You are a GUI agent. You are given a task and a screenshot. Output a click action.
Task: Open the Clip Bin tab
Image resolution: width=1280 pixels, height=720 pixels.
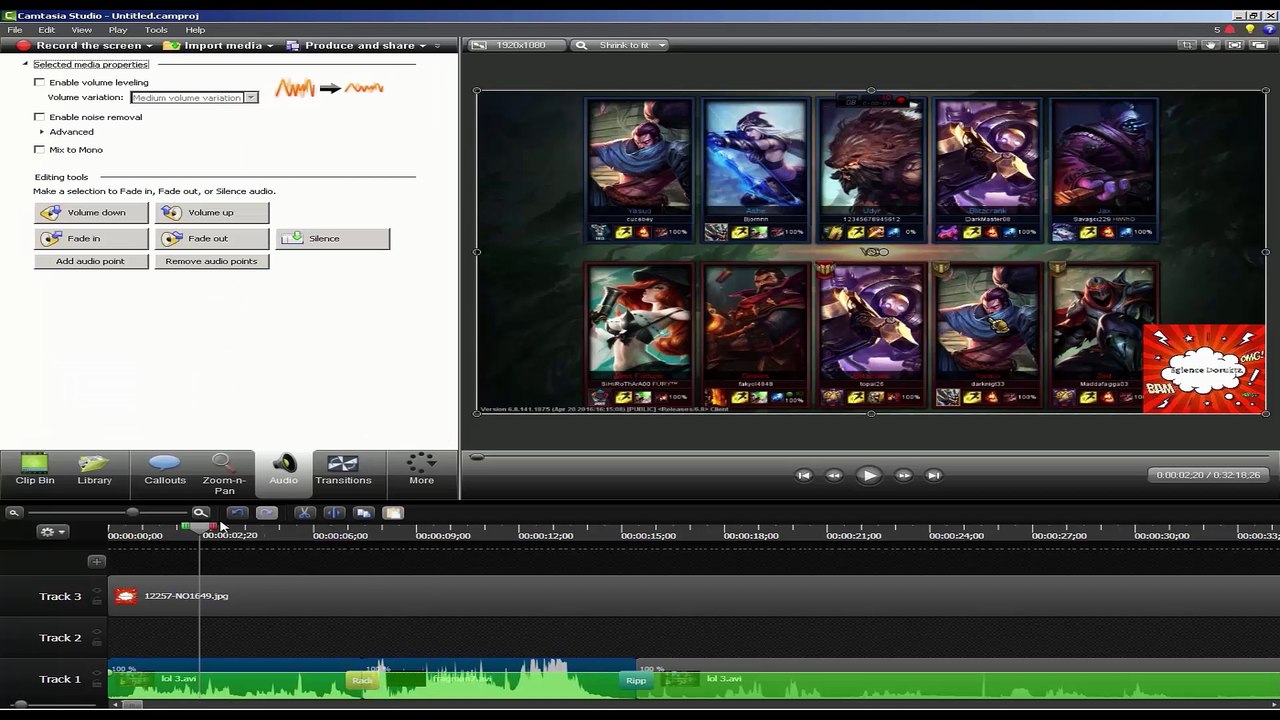pos(35,470)
